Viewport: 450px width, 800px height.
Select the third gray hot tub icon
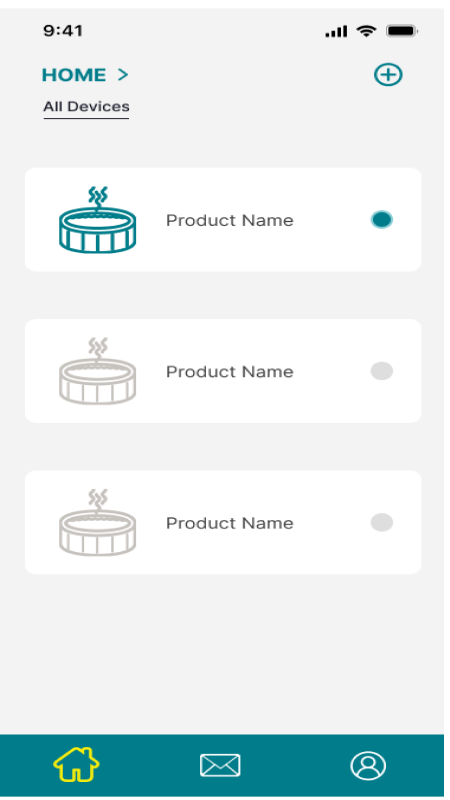point(97,522)
